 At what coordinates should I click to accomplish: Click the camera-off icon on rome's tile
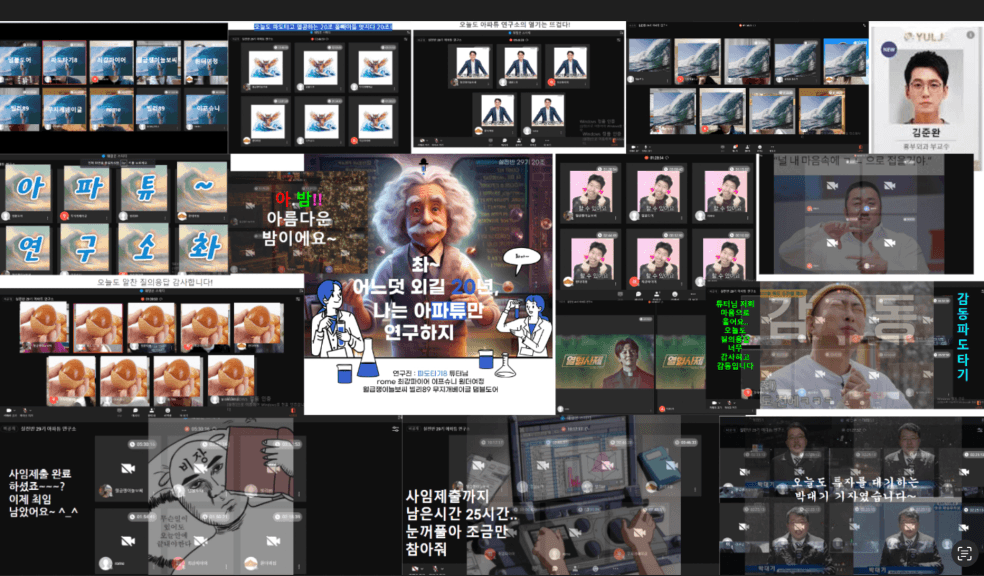(x=128, y=541)
